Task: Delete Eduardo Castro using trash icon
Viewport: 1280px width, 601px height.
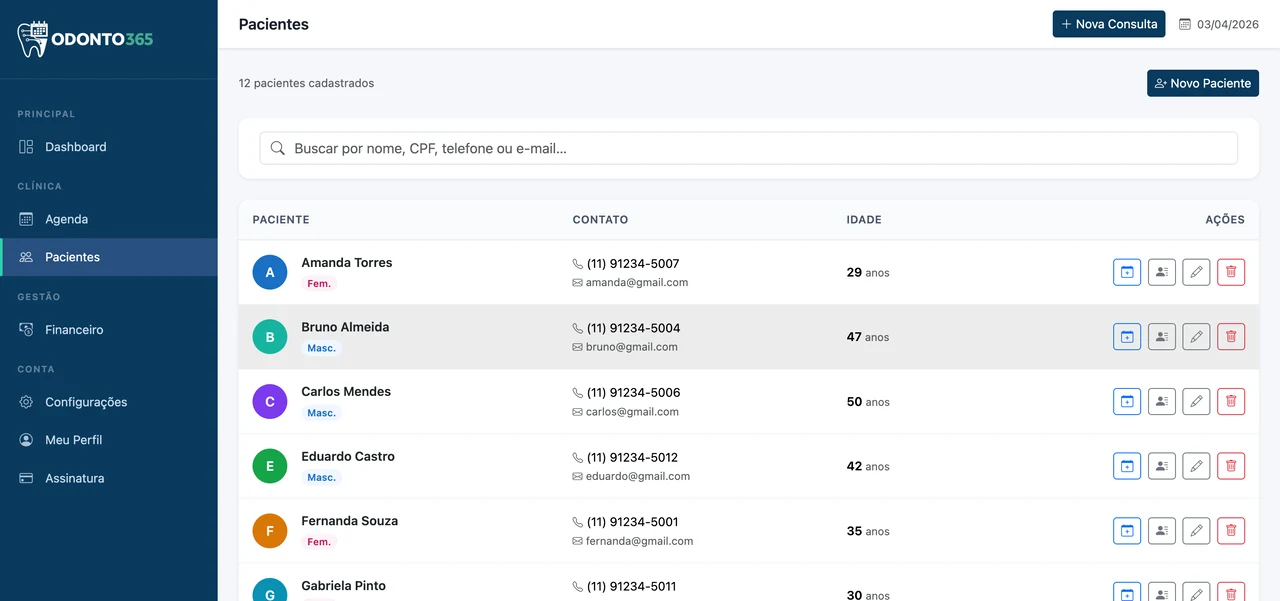Action: [1231, 466]
